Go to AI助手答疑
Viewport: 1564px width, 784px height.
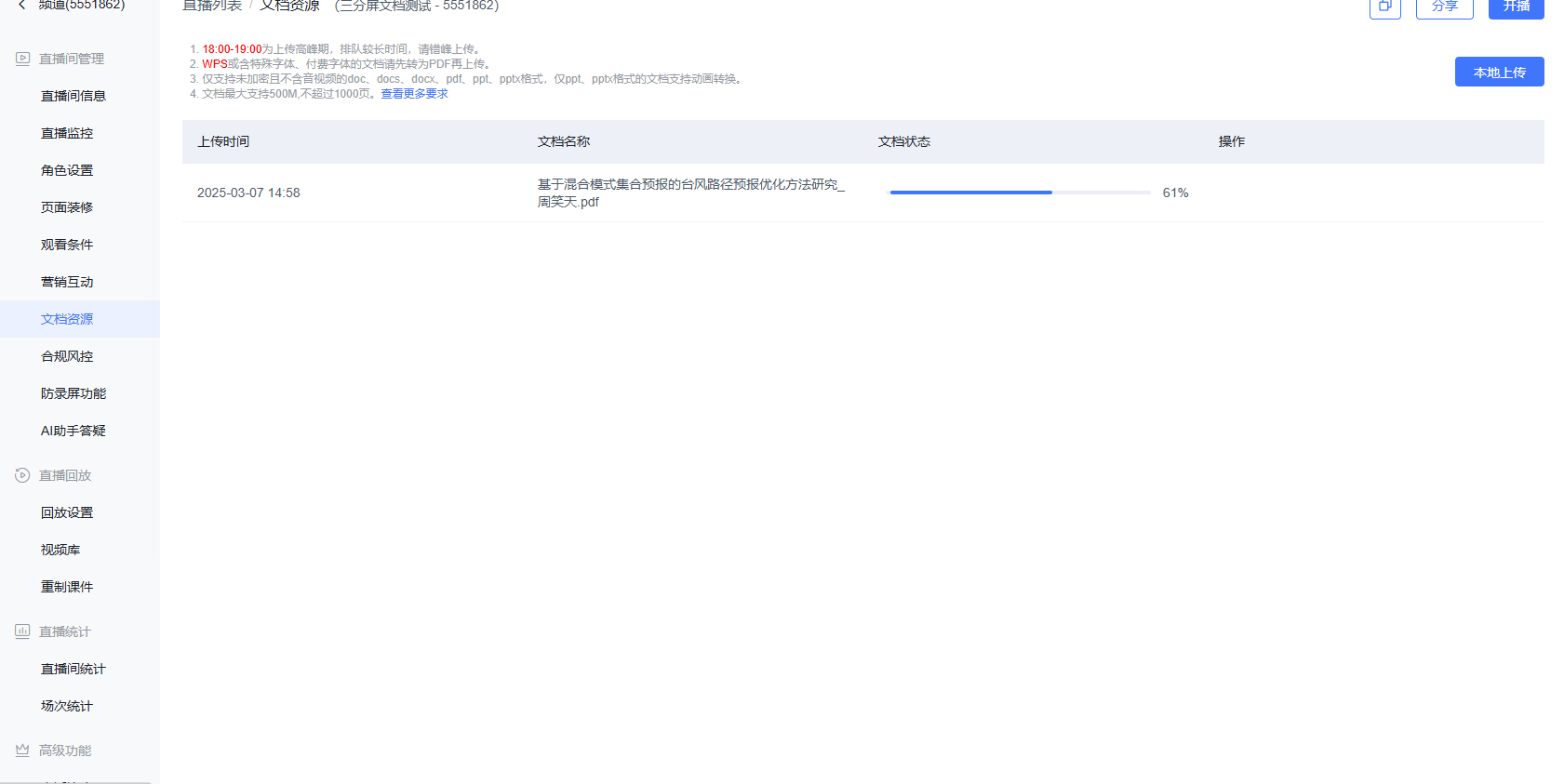point(74,431)
